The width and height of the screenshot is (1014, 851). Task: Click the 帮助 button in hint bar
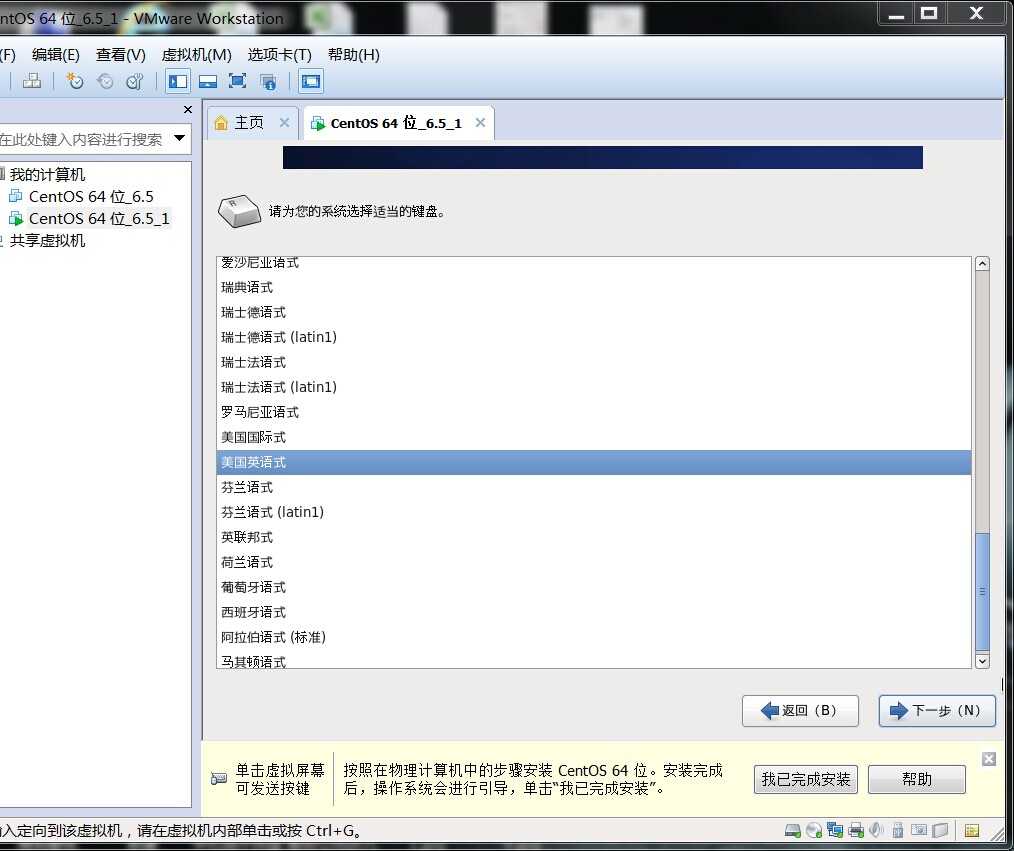click(x=917, y=779)
